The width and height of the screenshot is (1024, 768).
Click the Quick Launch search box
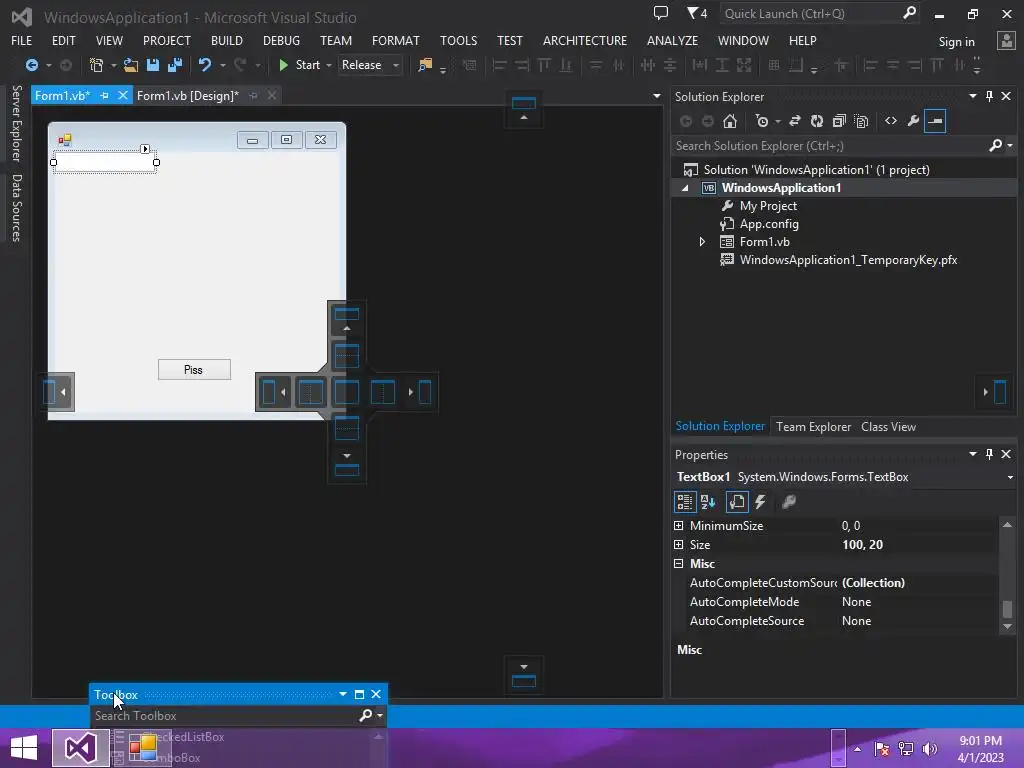(x=820, y=13)
